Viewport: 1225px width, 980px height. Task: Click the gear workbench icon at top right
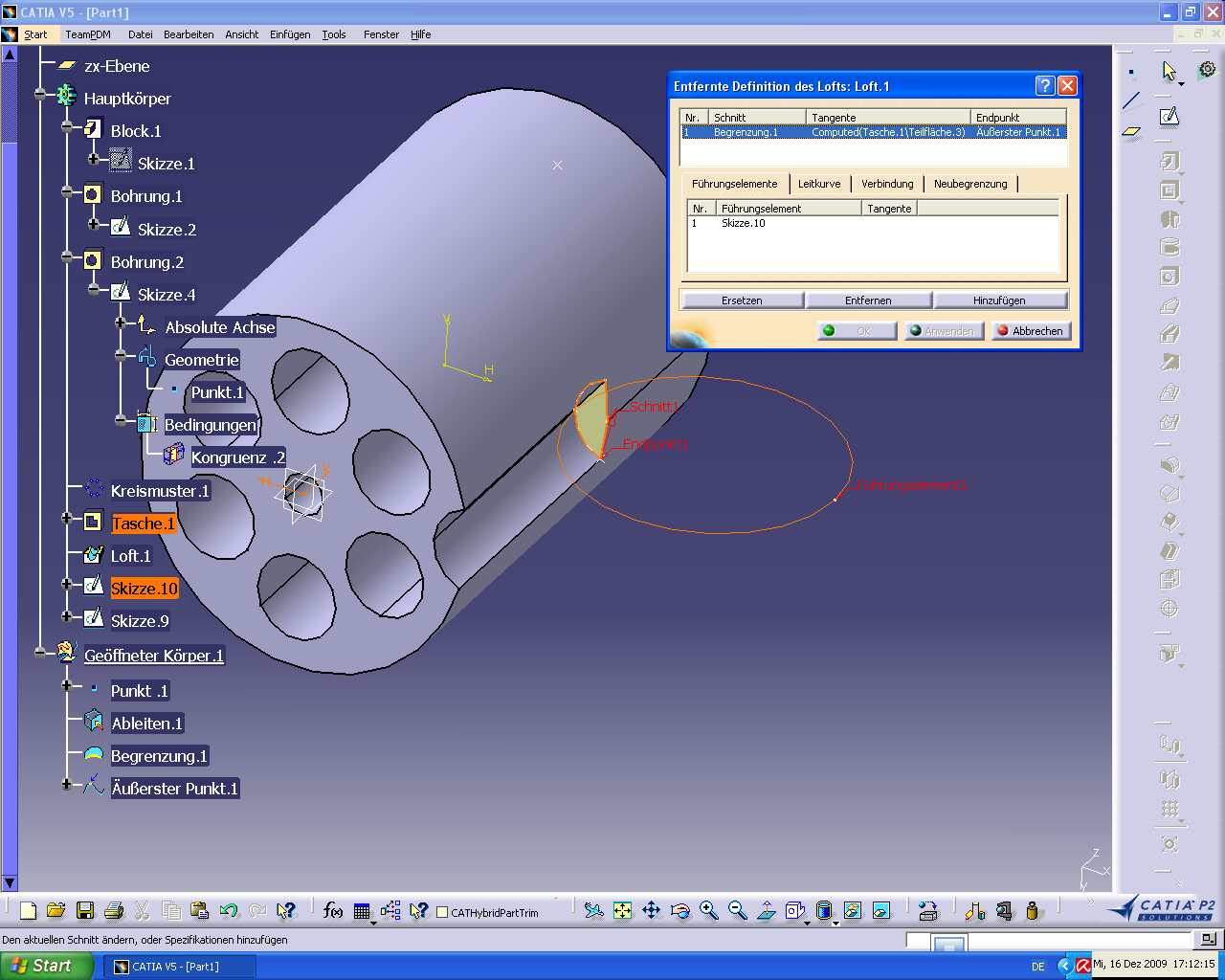pyautogui.click(x=1207, y=69)
